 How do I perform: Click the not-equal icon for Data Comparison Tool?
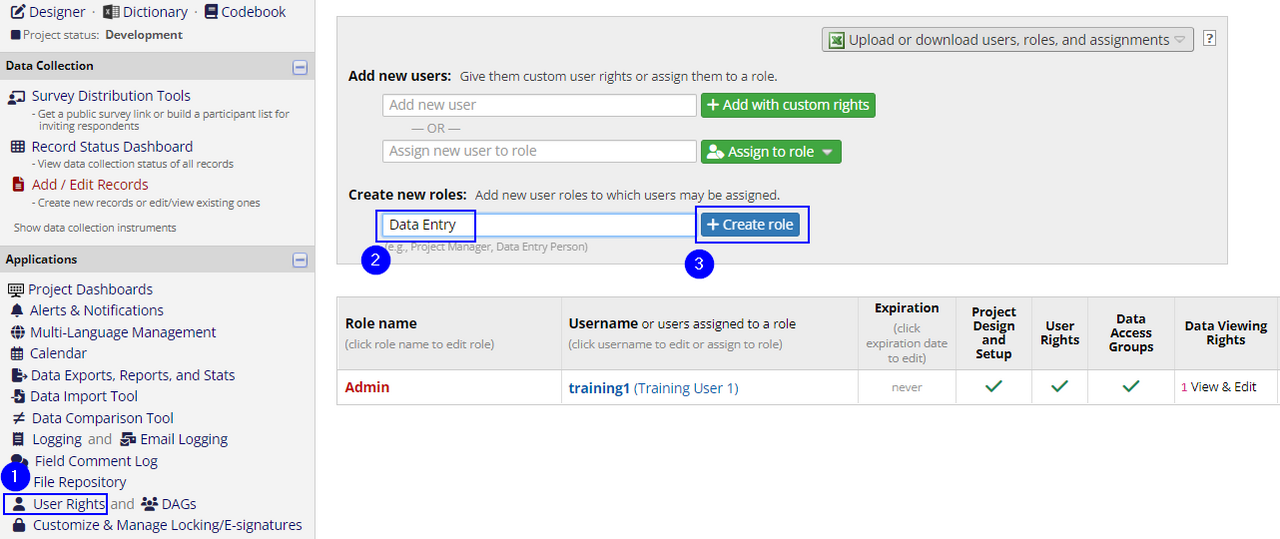17,419
